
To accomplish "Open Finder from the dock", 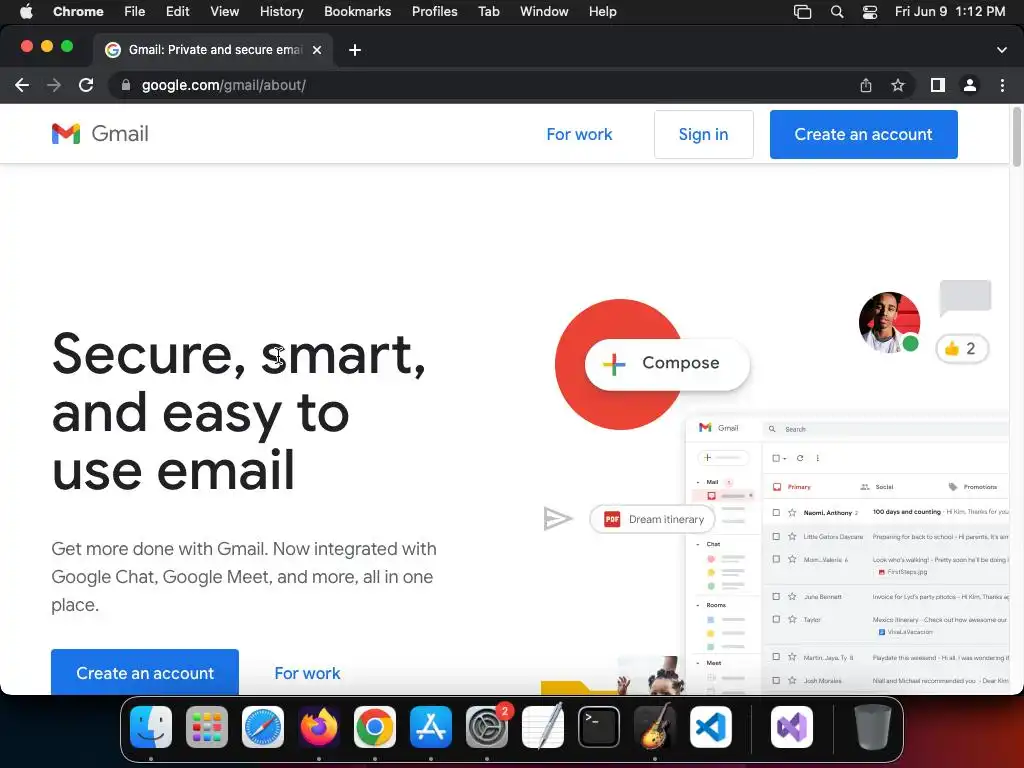I will click(x=151, y=727).
